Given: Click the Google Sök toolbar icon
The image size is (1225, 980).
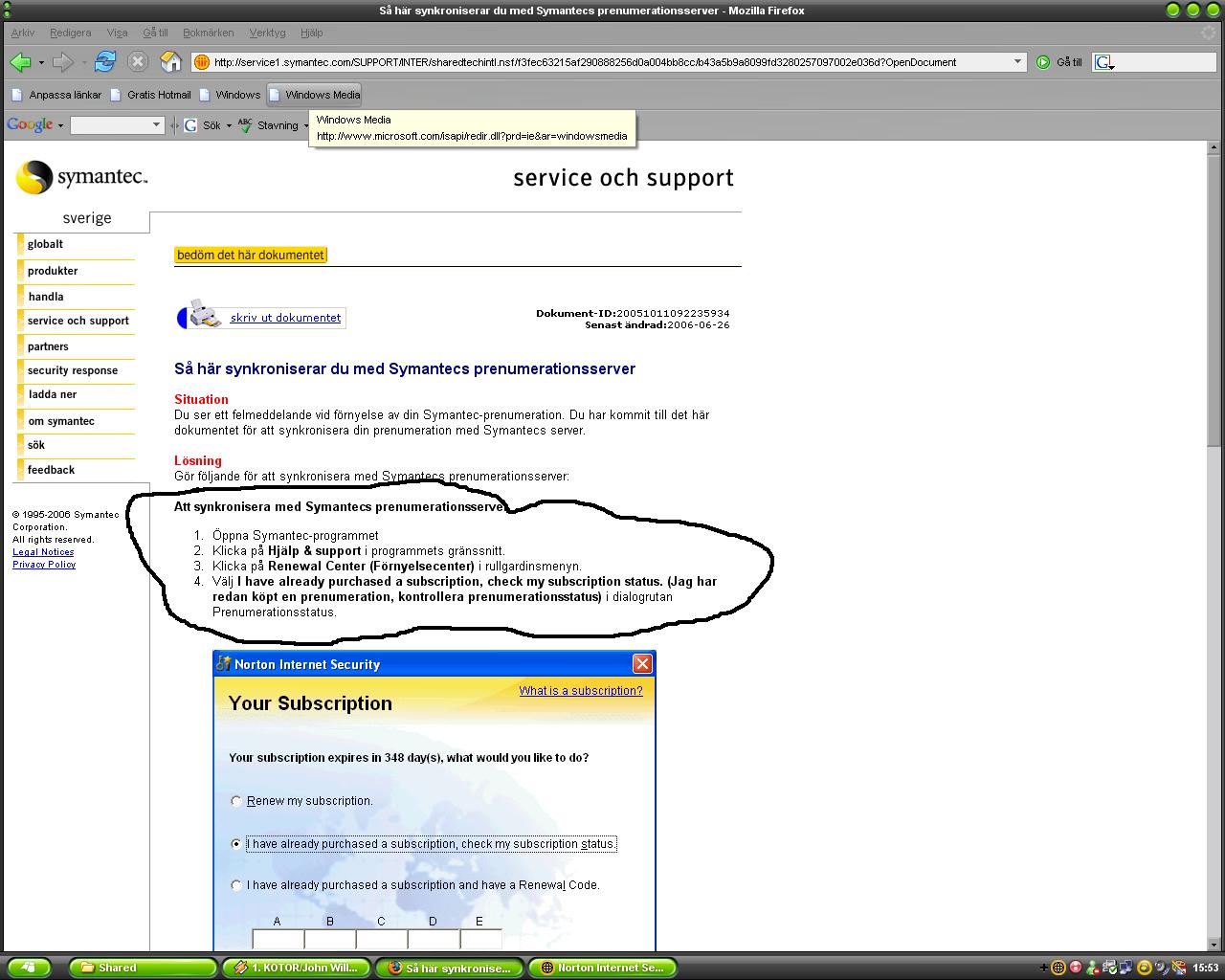Looking at the screenshot, I should 190,125.
